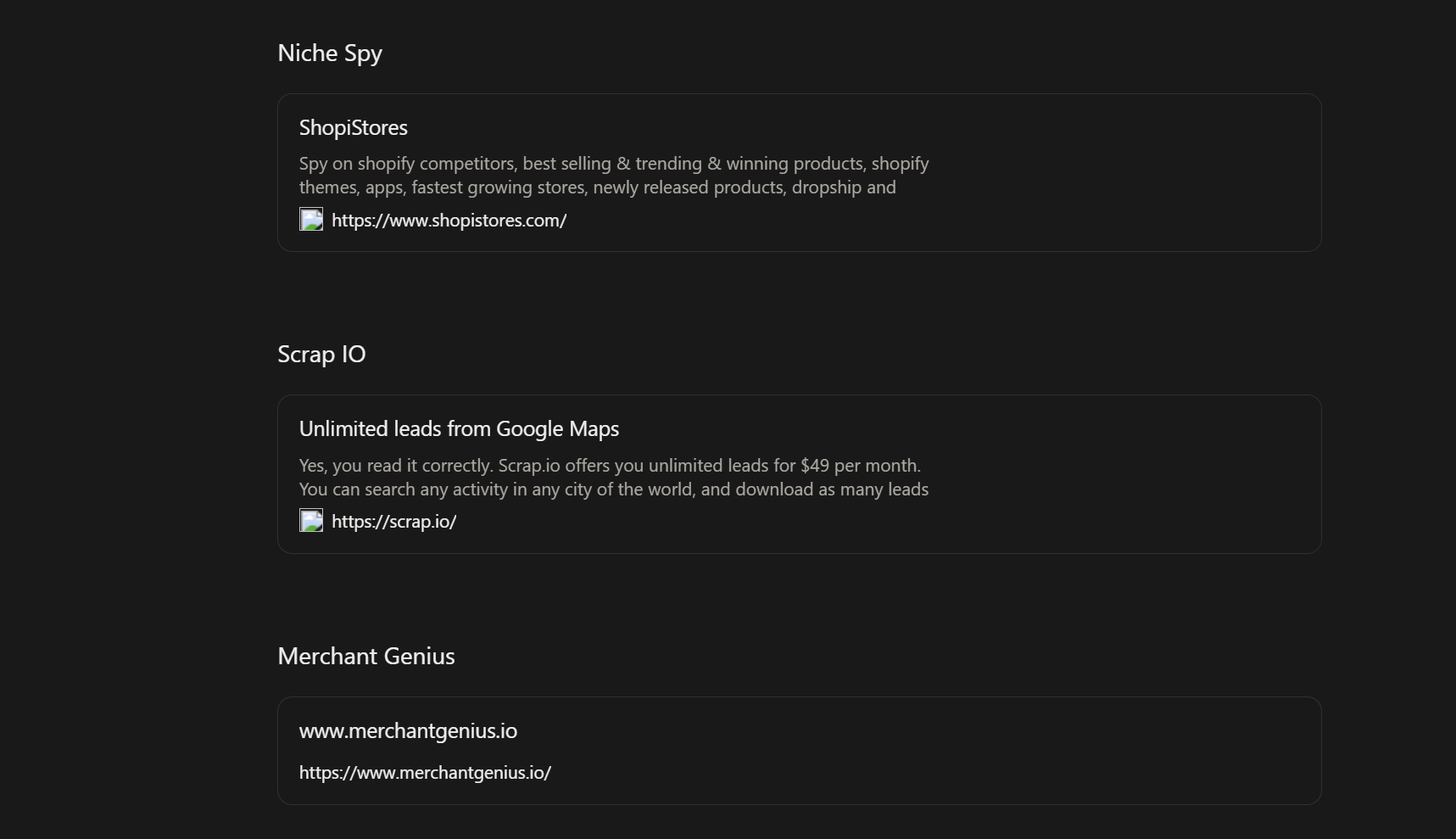Click the "Spy on shopify competitors" phrase
1456x839 pixels.
click(407, 164)
